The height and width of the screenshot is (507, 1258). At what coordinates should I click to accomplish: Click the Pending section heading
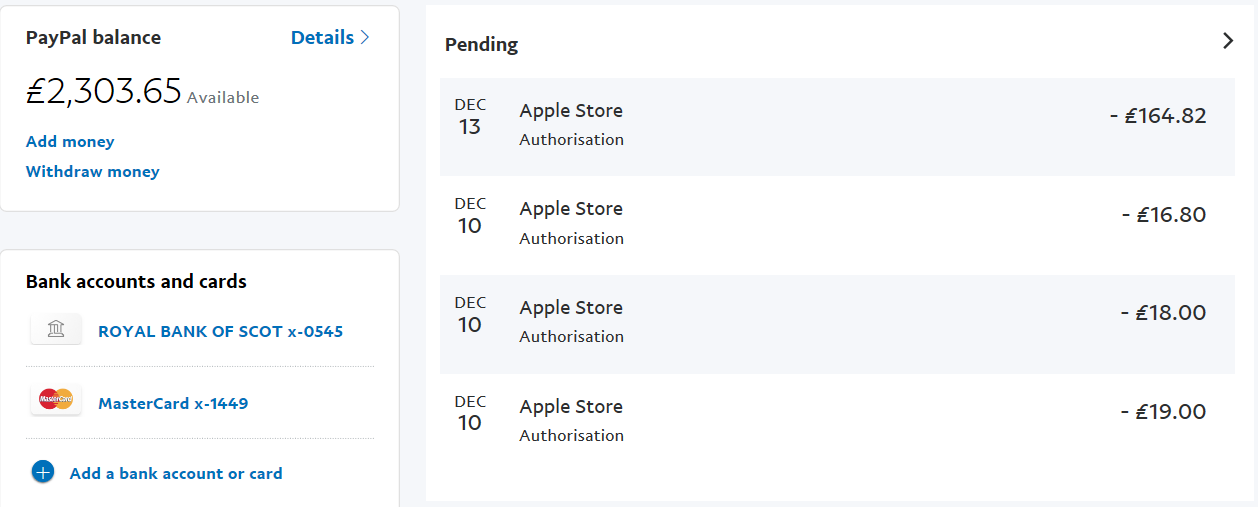point(481,44)
